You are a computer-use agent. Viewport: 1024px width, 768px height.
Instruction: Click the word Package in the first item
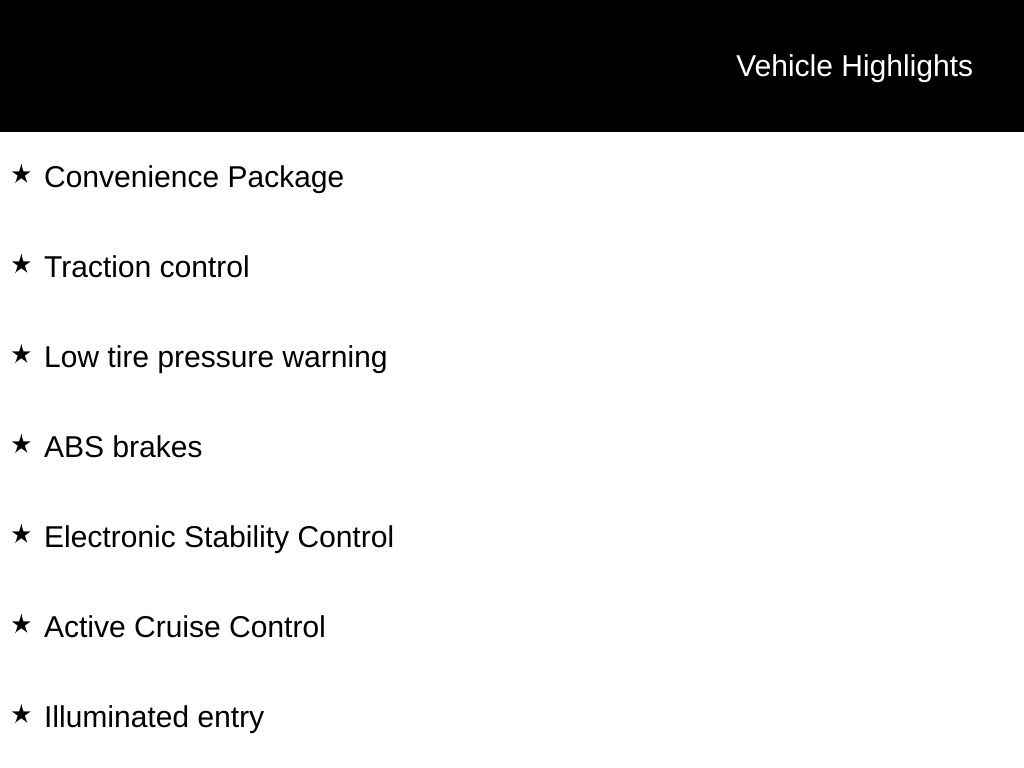click(x=286, y=178)
